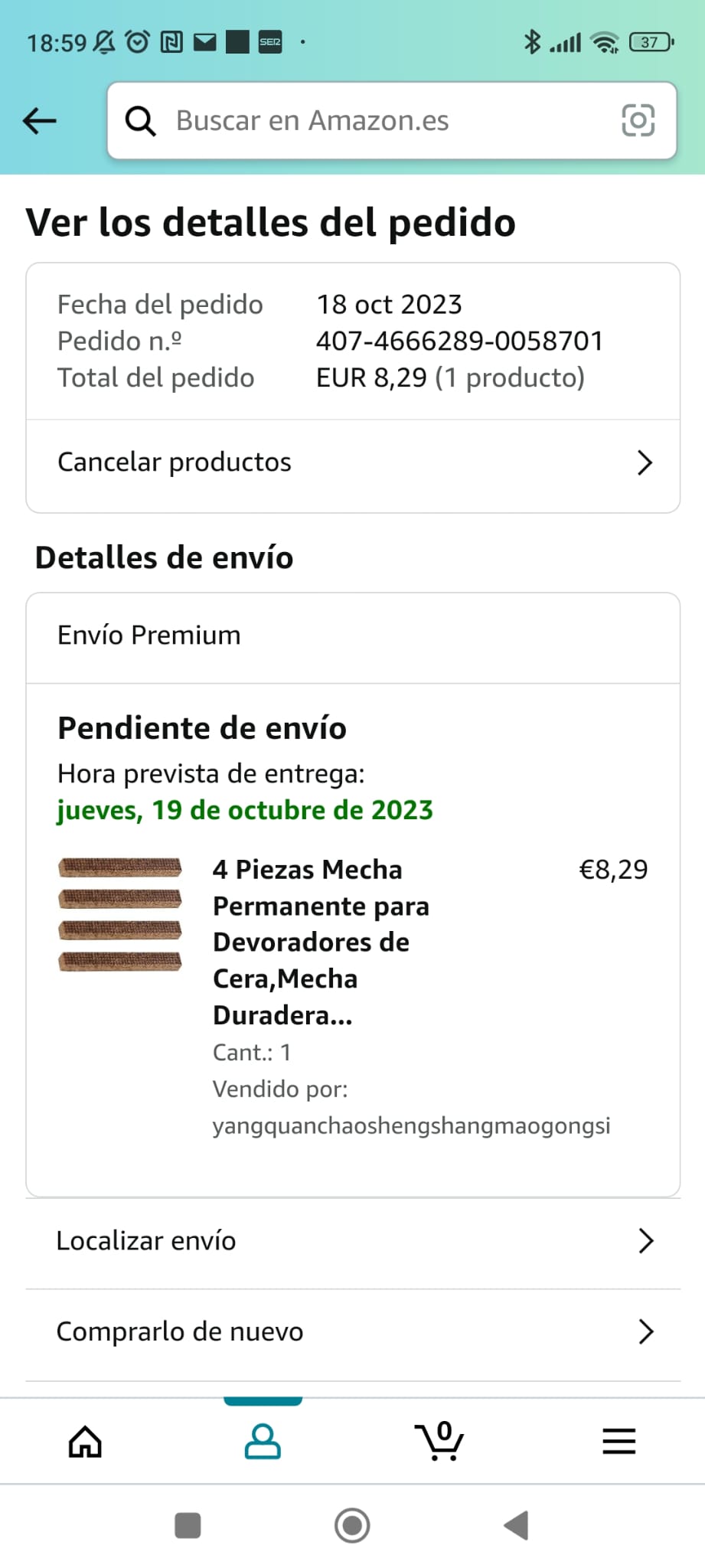705x1568 pixels.
Task: Tap Comprarlo de nuevo option
Action: point(180,1332)
